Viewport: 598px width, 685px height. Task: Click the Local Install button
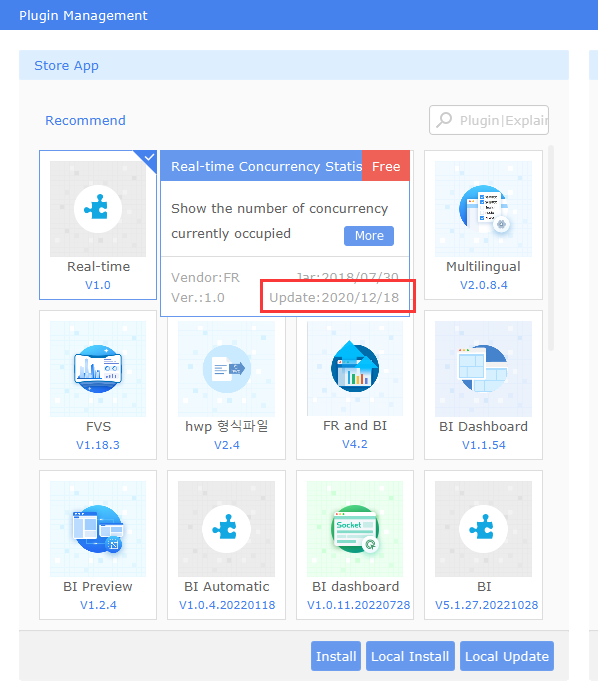tap(410, 656)
